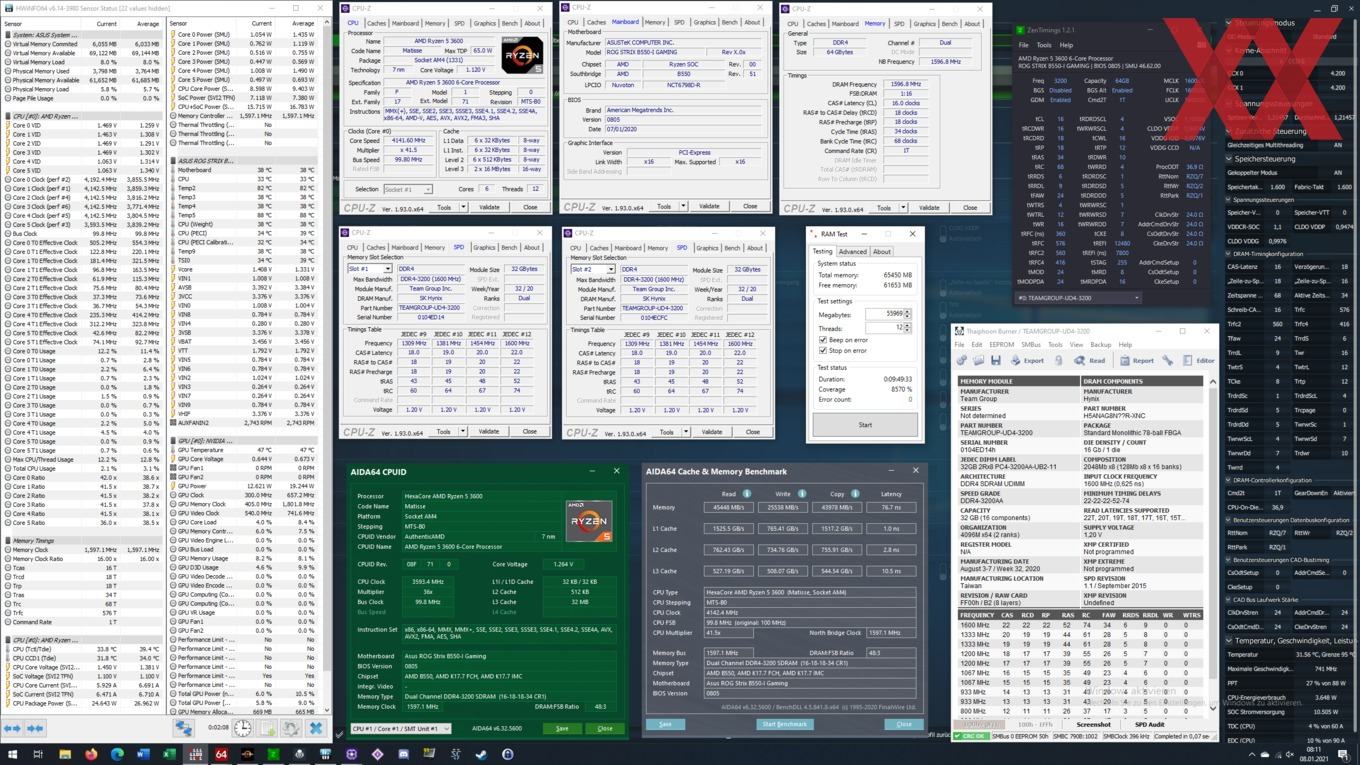
Task: Open HWiNFO sensor settings gear icon
Action: (291, 728)
